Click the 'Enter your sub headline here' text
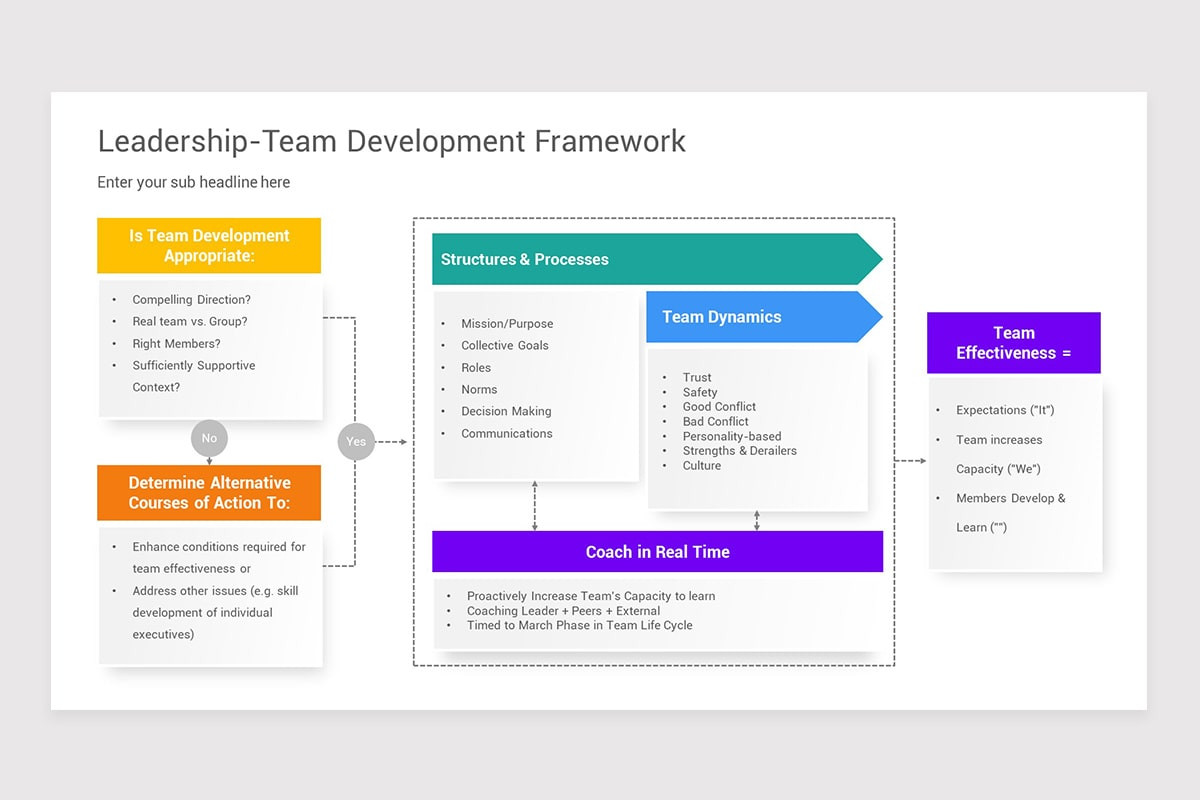This screenshot has height=800, width=1200. pos(193,182)
